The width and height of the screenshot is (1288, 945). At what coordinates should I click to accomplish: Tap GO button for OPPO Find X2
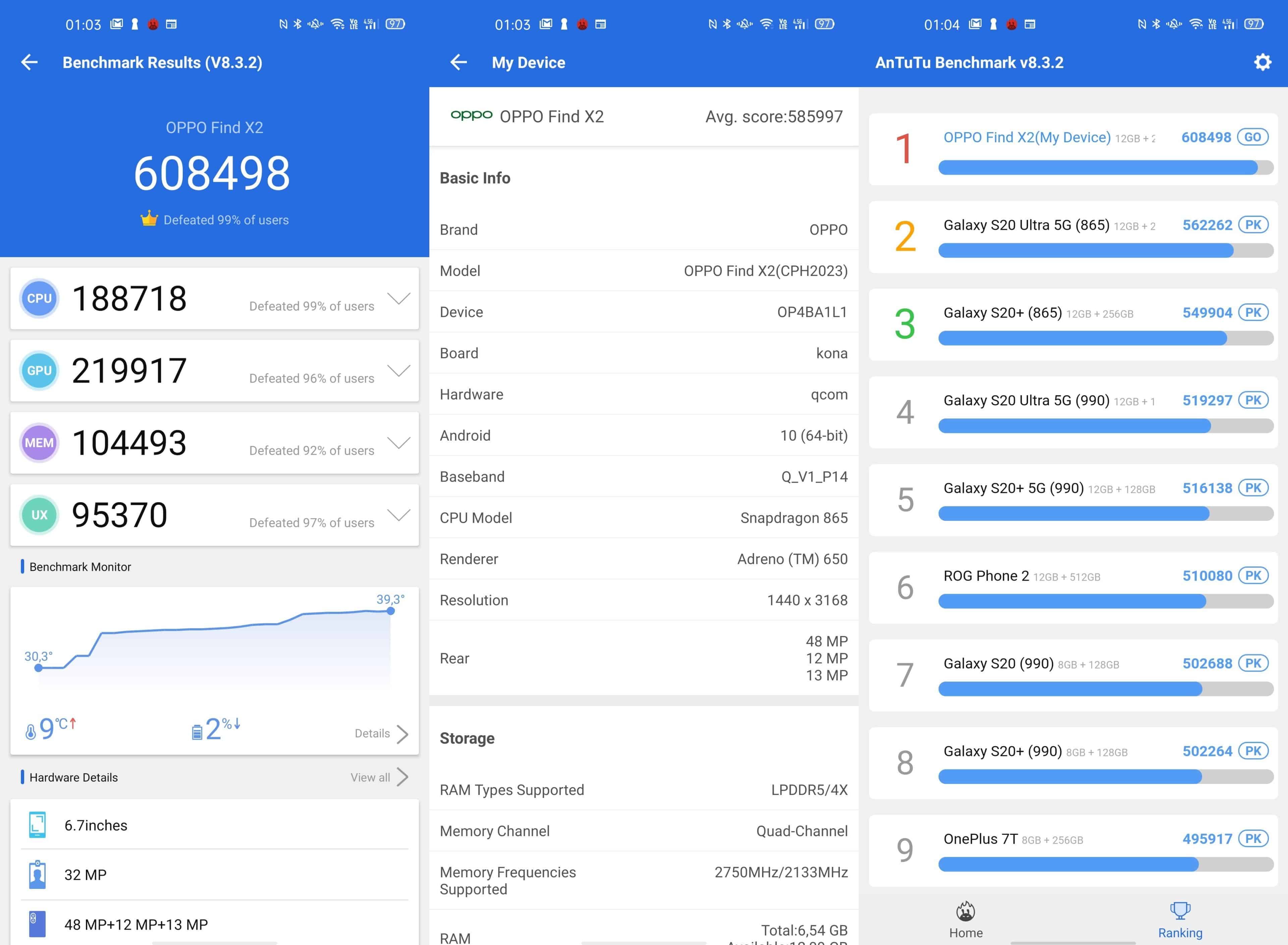(x=1252, y=137)
